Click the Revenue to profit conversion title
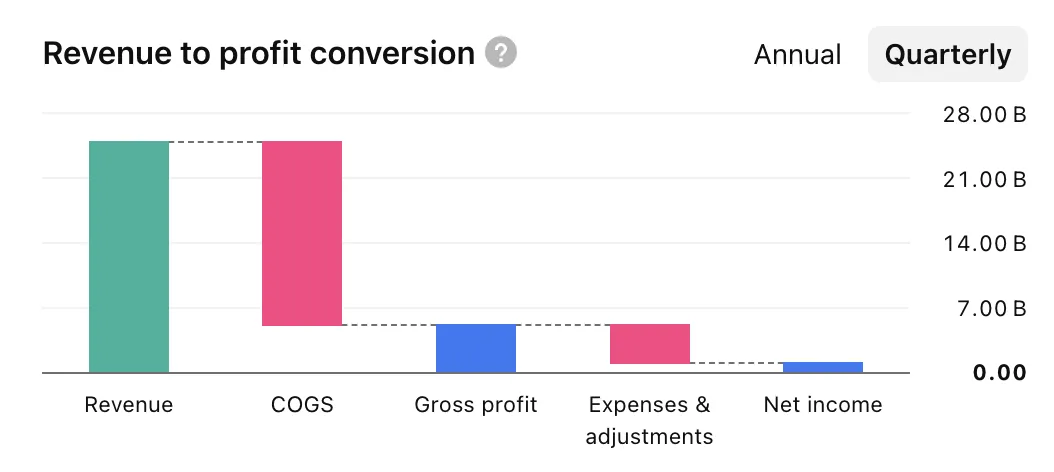The width and height of the screenshot is (1054, 472). click(x=259, y=53)
